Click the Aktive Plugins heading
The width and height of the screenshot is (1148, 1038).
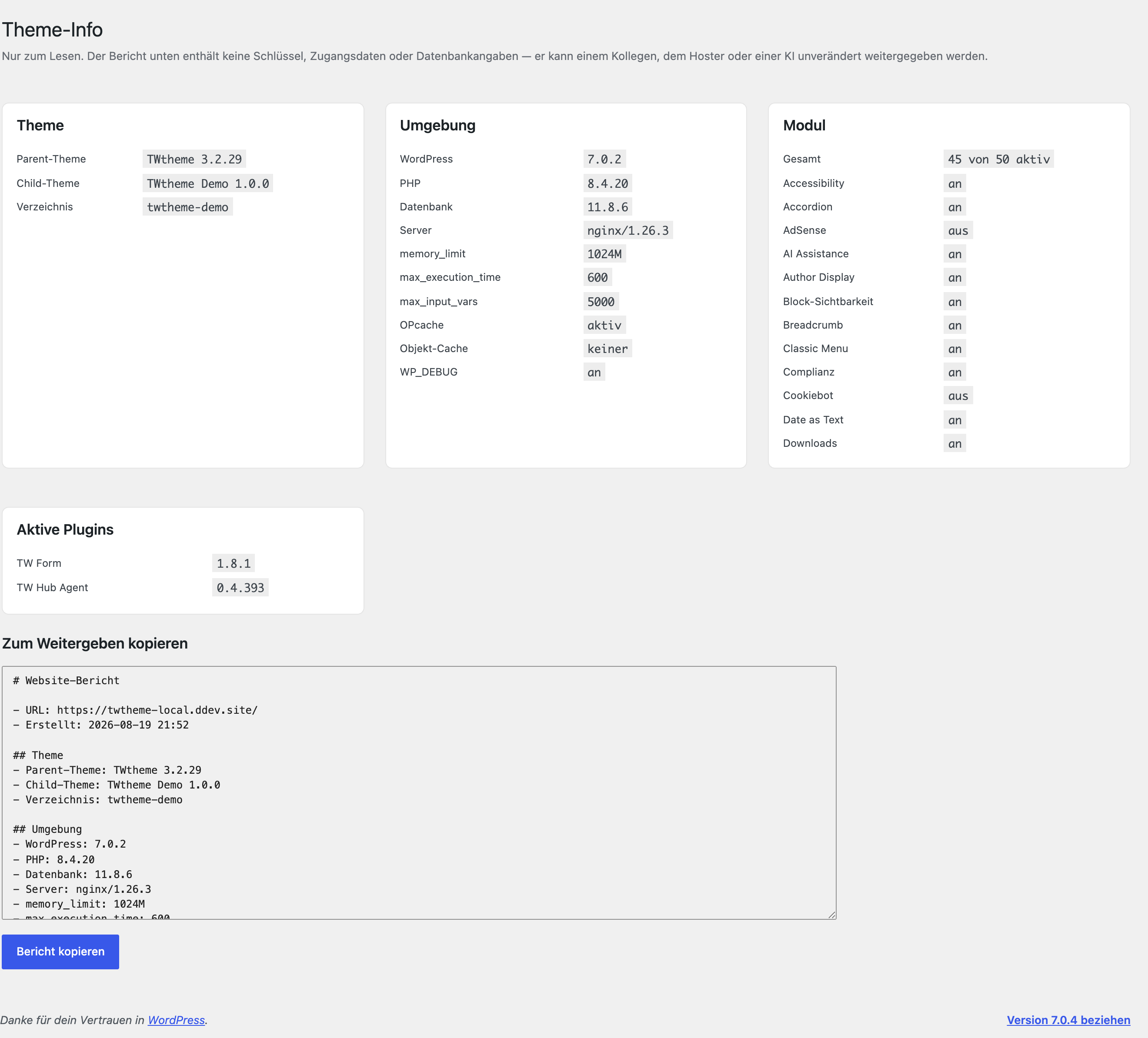(x=65, y=530)
